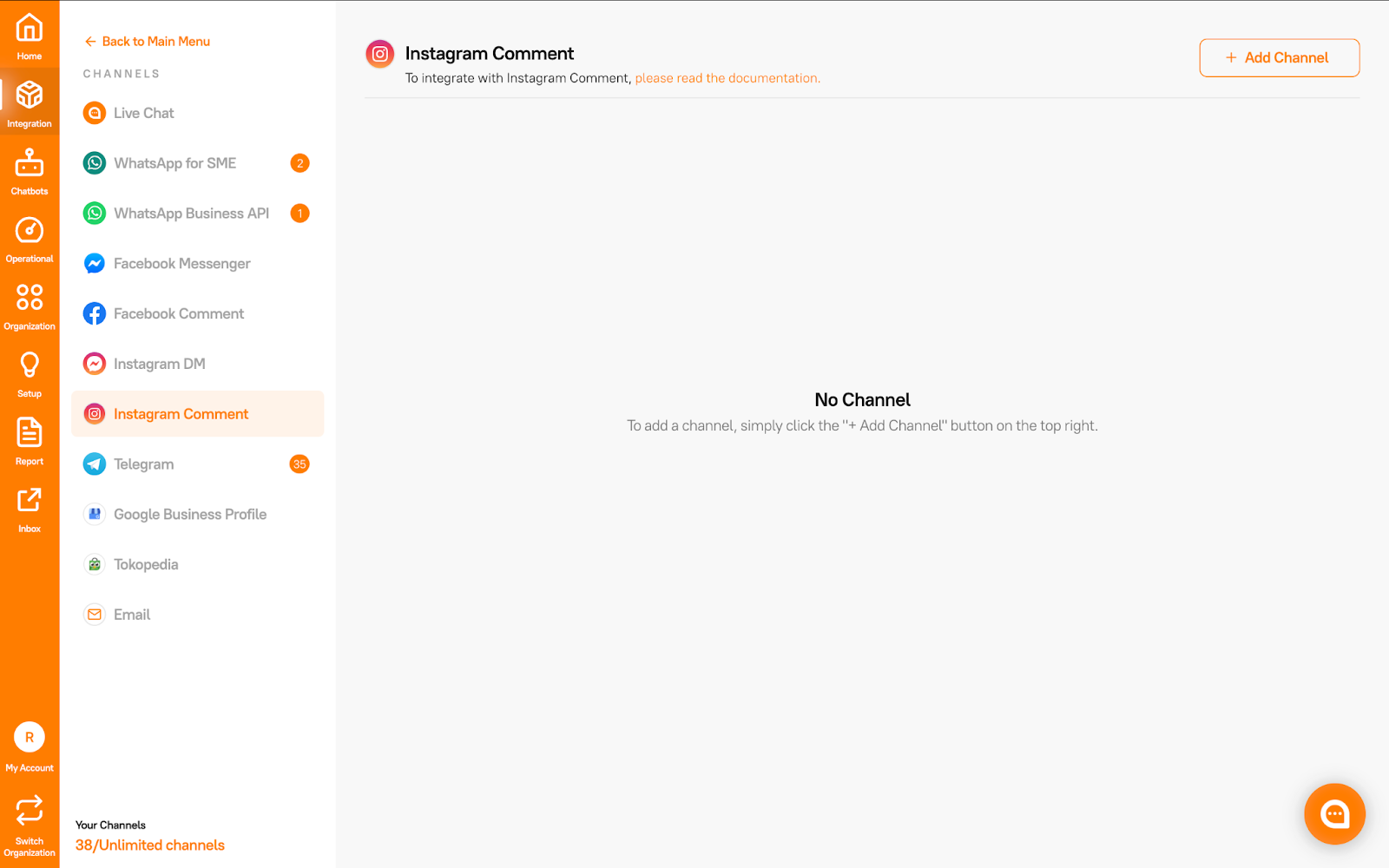Viewport: 1389px width, 868px height.
Task: Select WhatsApp for SME channel label
Action: coord(175,163)
